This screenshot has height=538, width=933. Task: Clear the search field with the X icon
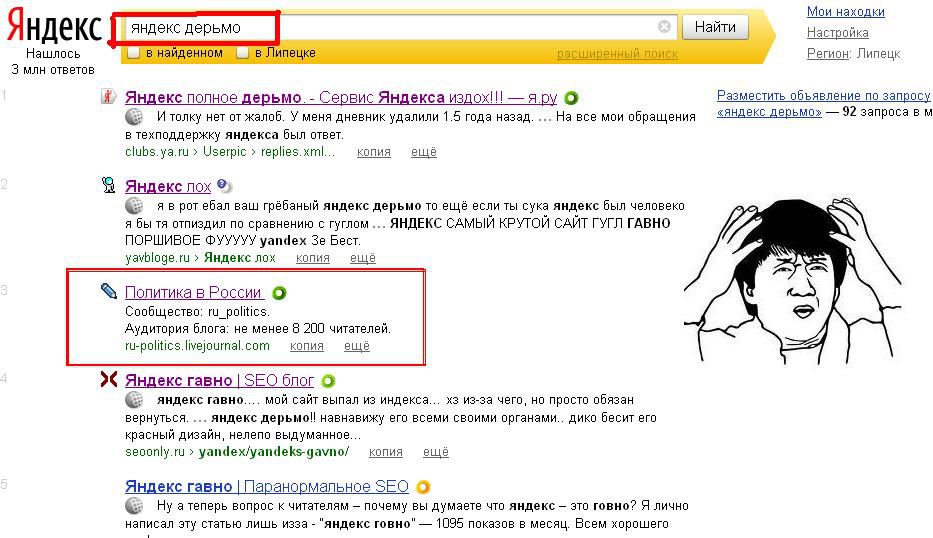[664, 27]
